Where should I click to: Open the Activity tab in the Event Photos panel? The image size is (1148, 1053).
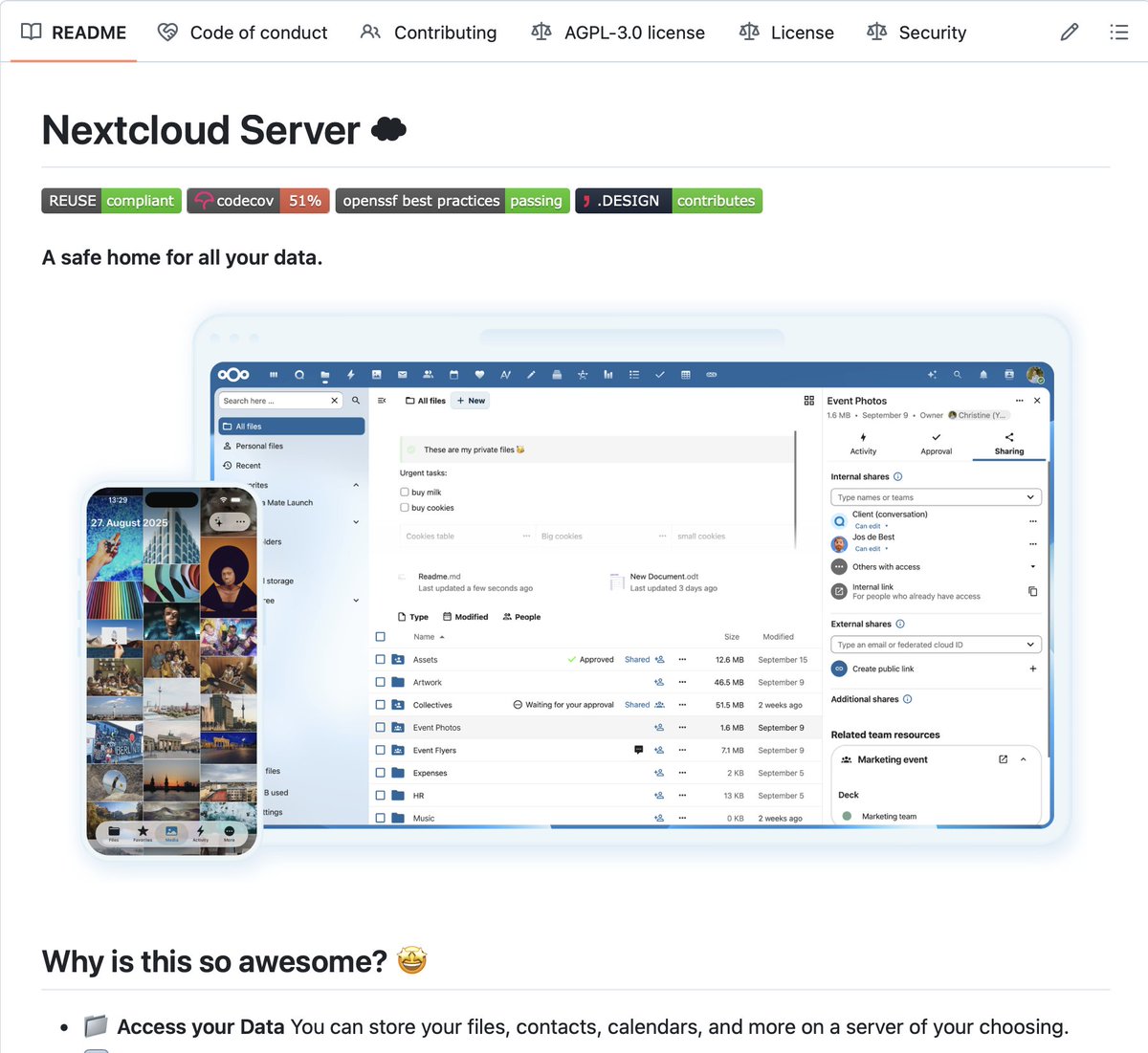tap(863, 444)
